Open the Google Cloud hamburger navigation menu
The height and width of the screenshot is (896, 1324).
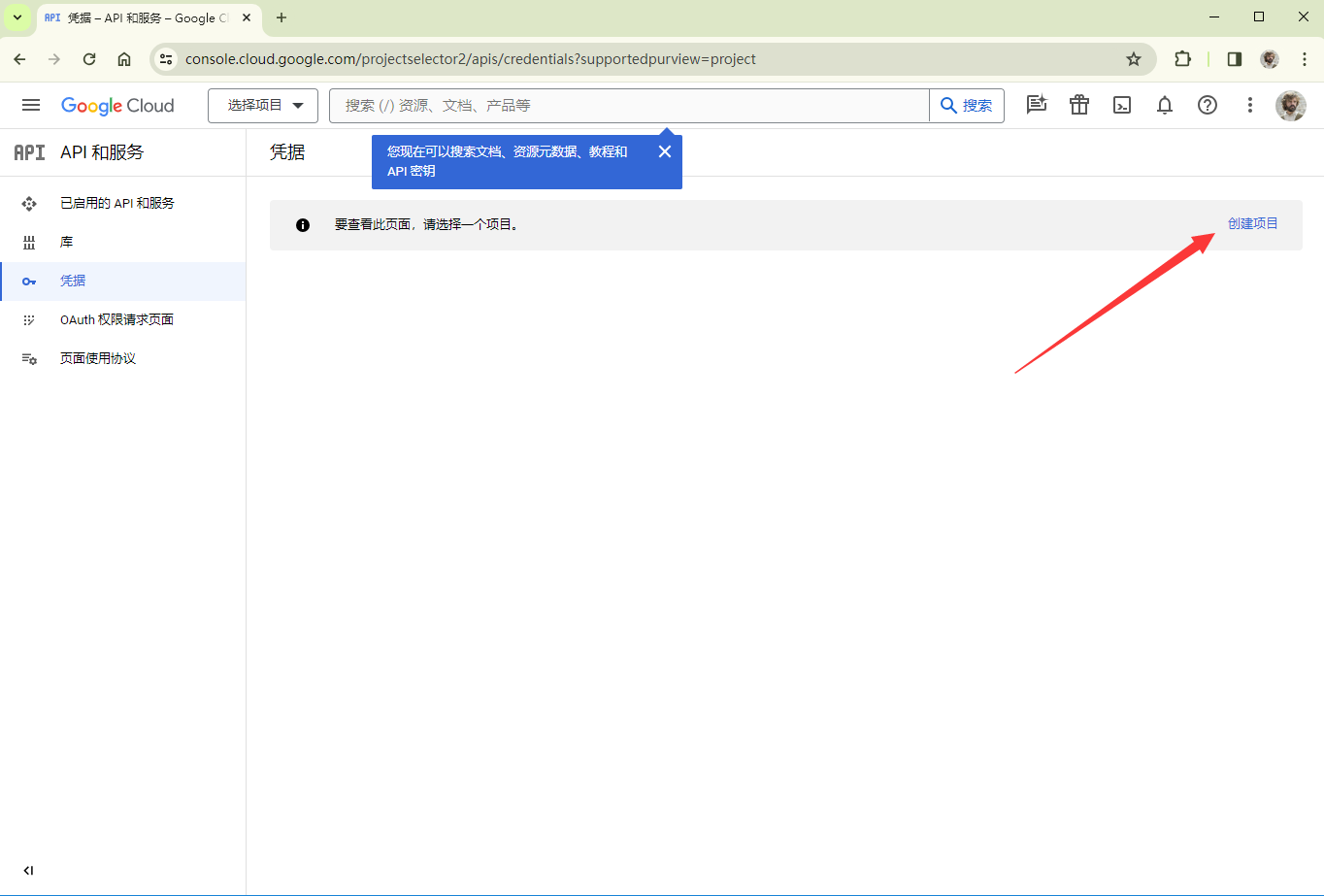tap(31, 106)
